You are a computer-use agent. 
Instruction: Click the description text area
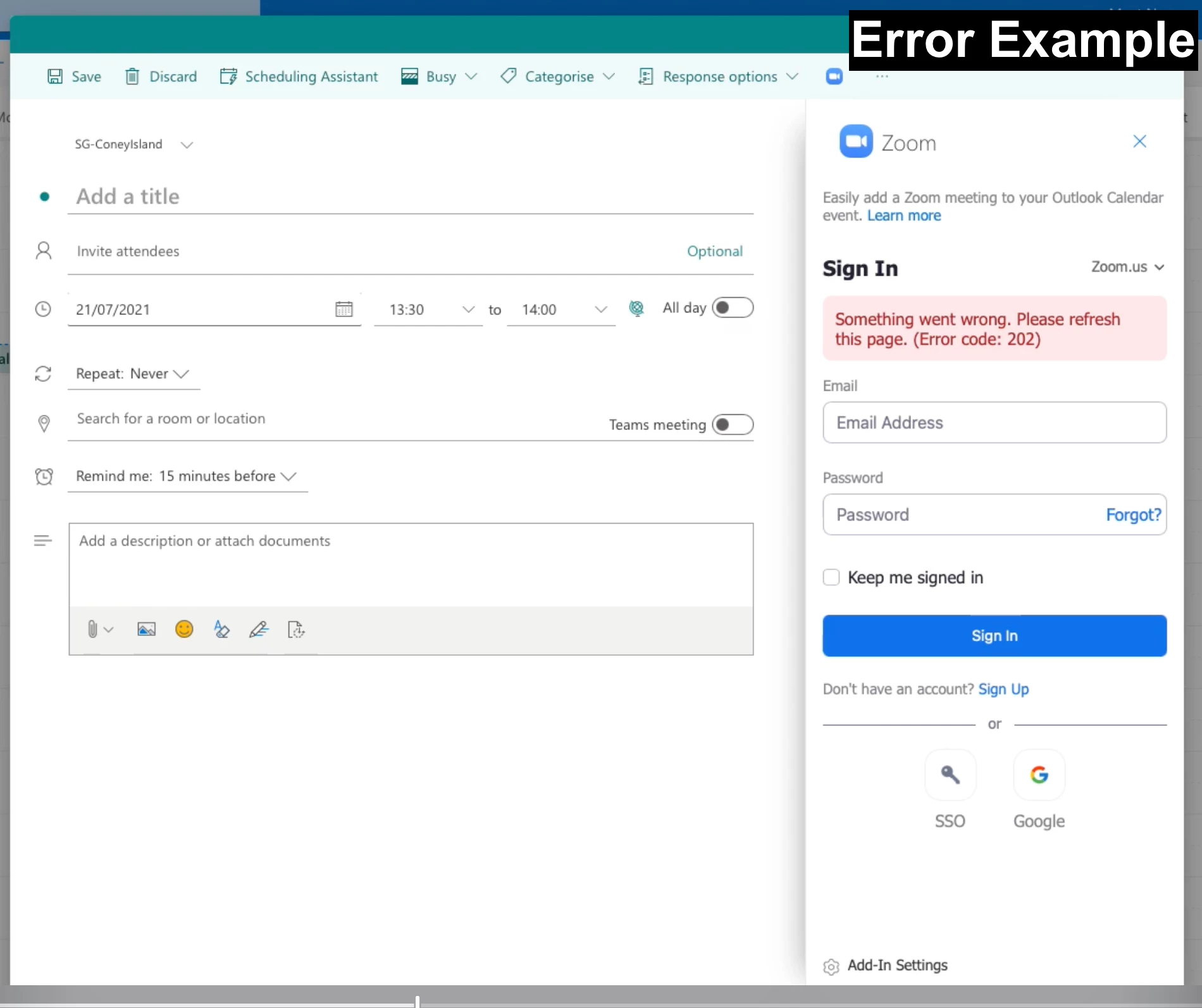411,565
